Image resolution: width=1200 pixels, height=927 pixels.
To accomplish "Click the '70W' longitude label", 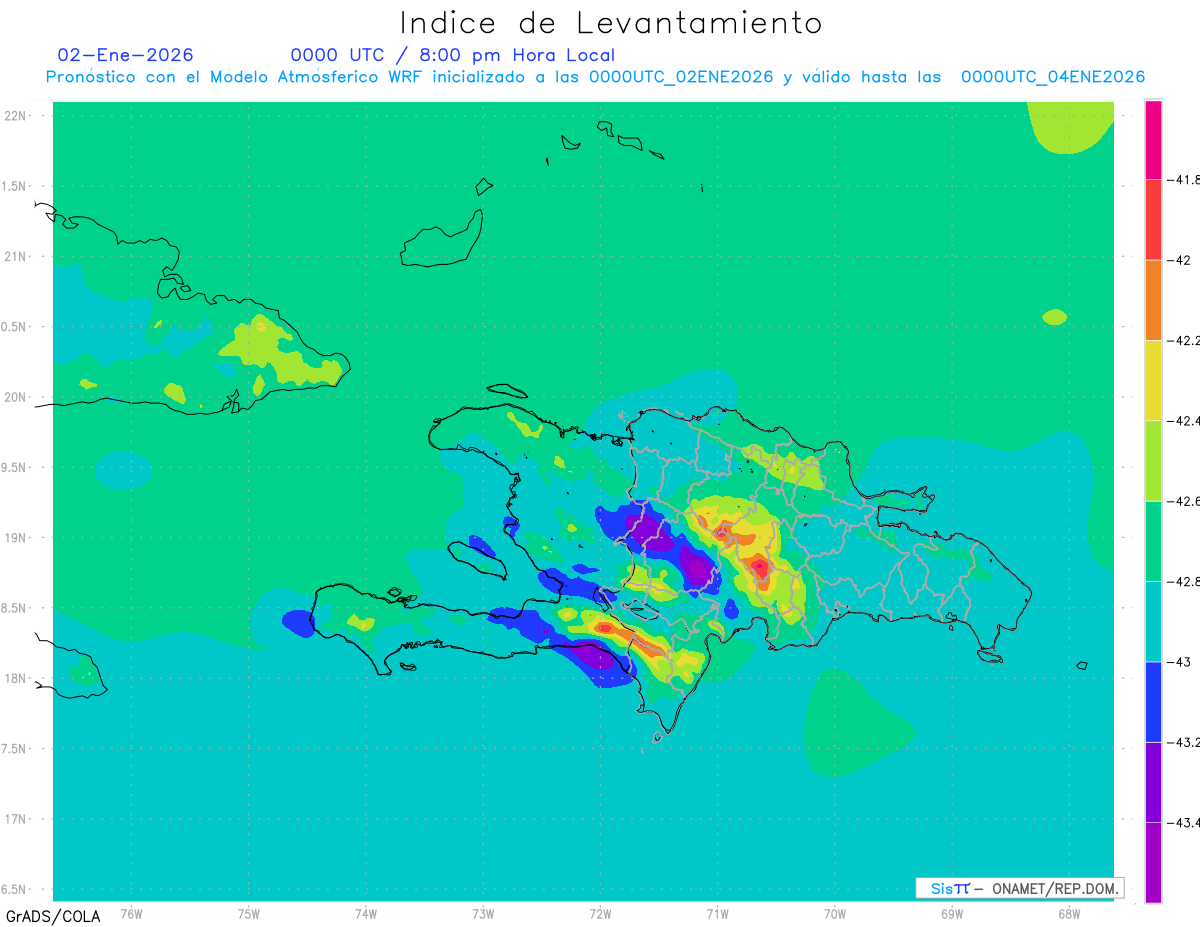I will pos(835,913).
